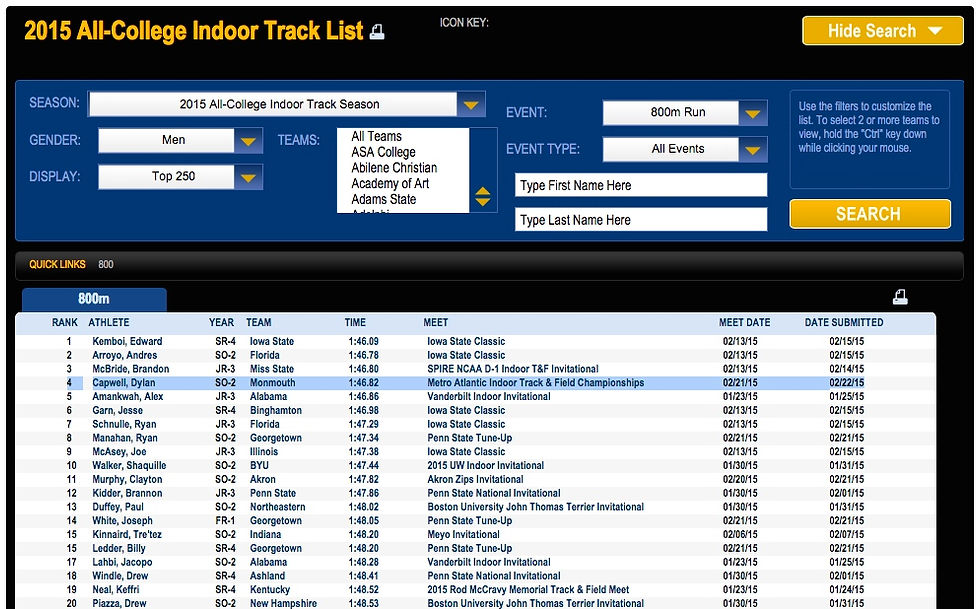
Task: Open the Gender dropdown showing Men
Action: click(x=180, y=141)
